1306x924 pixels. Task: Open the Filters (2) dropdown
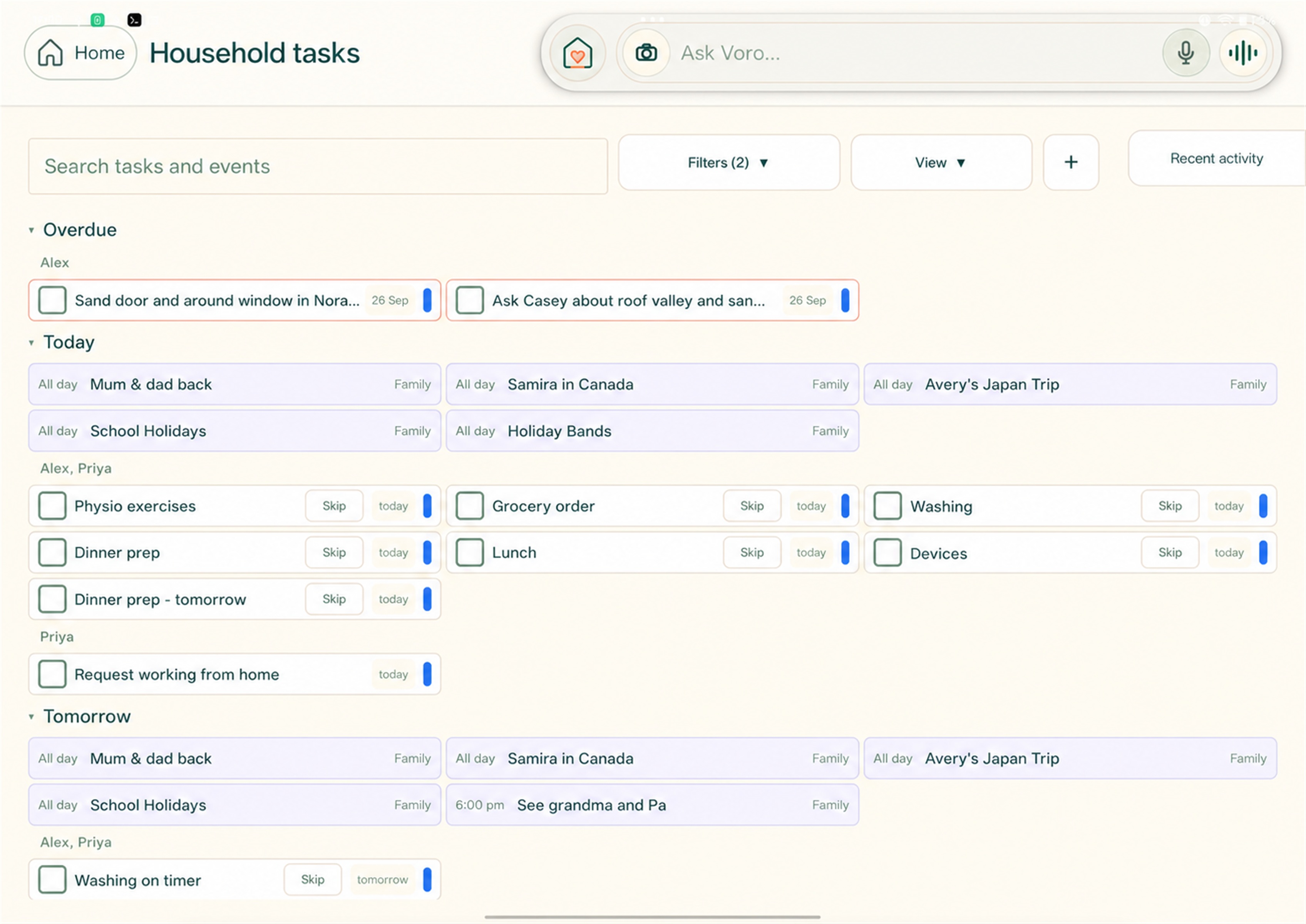pyautogui.click(x=729, y=162)
